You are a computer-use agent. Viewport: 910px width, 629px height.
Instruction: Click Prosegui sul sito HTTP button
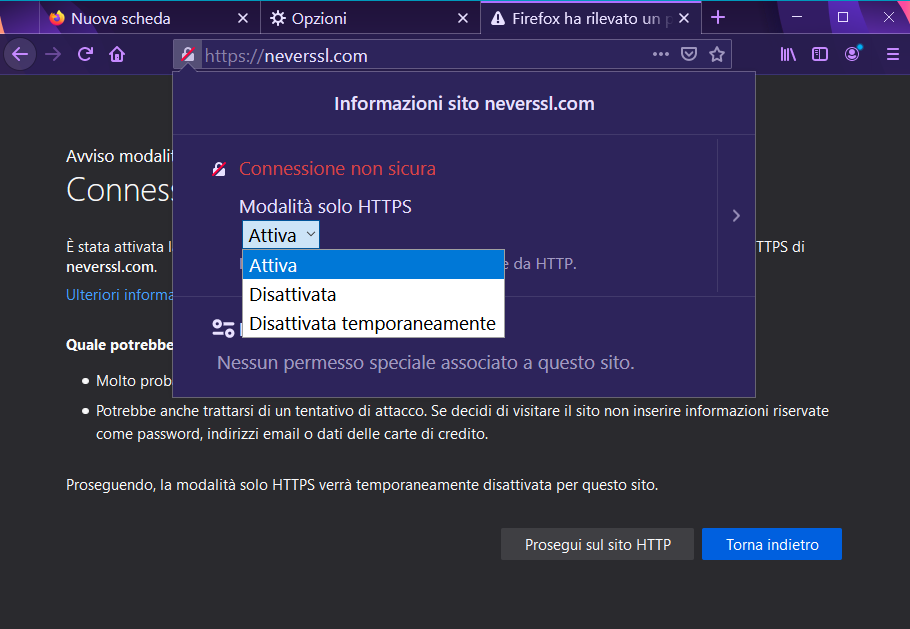[597, 544]
